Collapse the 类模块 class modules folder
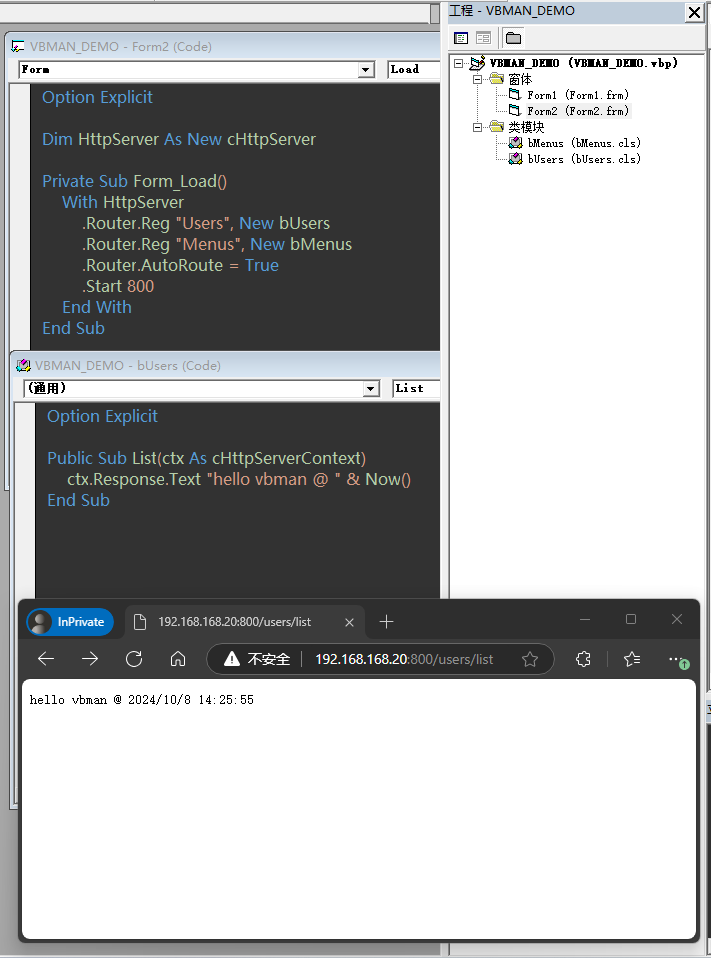 [x=478, y=127]
